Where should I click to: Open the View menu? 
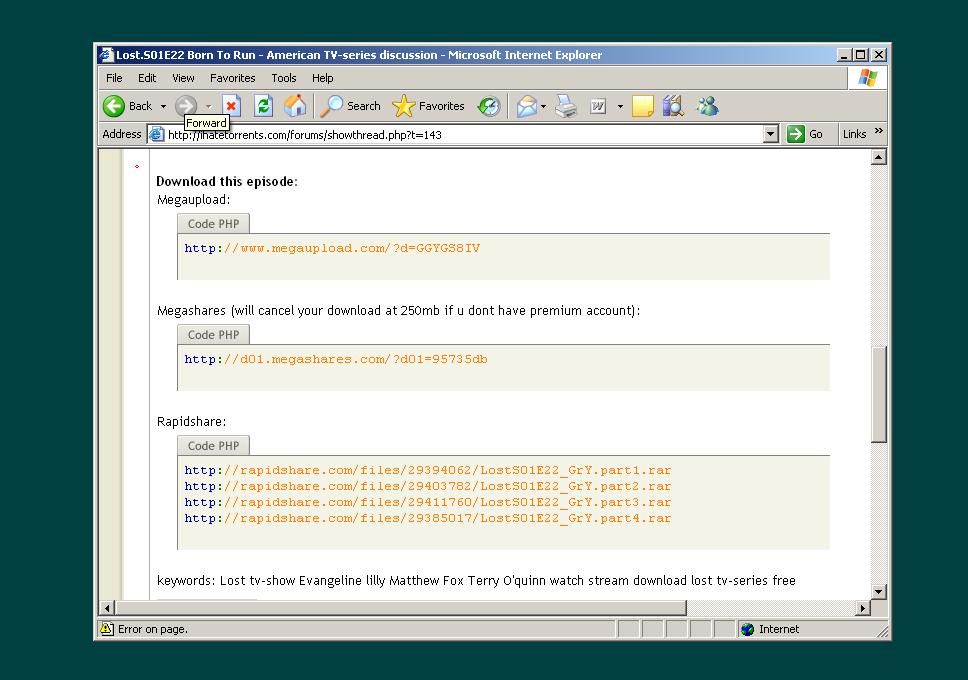(183, 78)
